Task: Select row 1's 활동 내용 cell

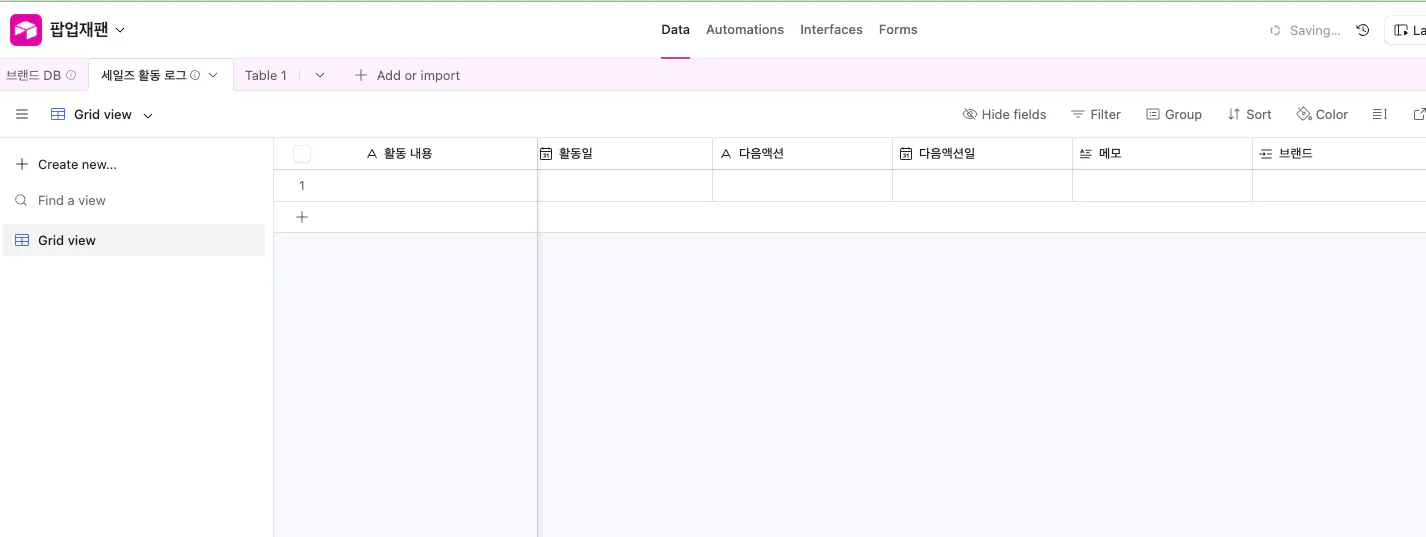Action: point(434,186)
